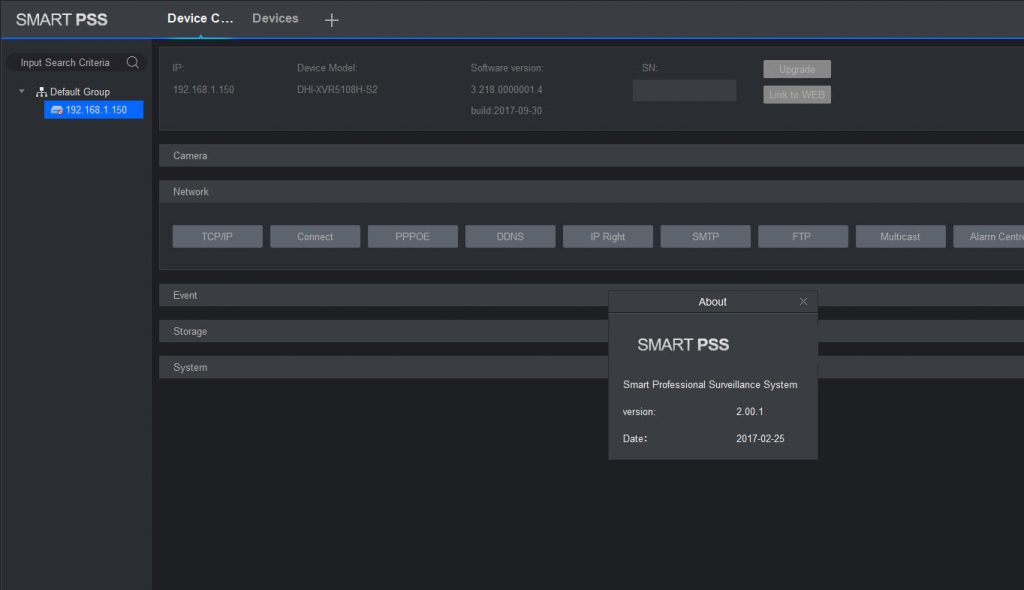Click the device icon beside 192.168.1.150

tap(57, 110)
